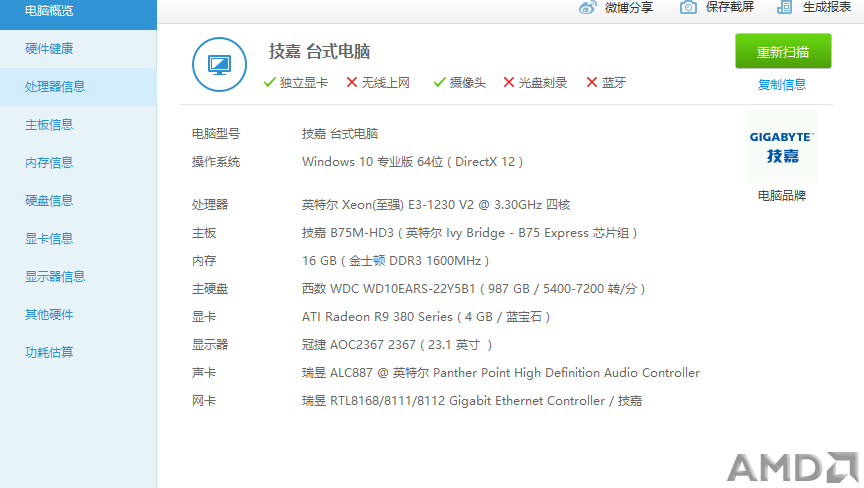Viewport: 864px width, 488px height.
Task: Click 保存截屏 label
Action: 730,7
